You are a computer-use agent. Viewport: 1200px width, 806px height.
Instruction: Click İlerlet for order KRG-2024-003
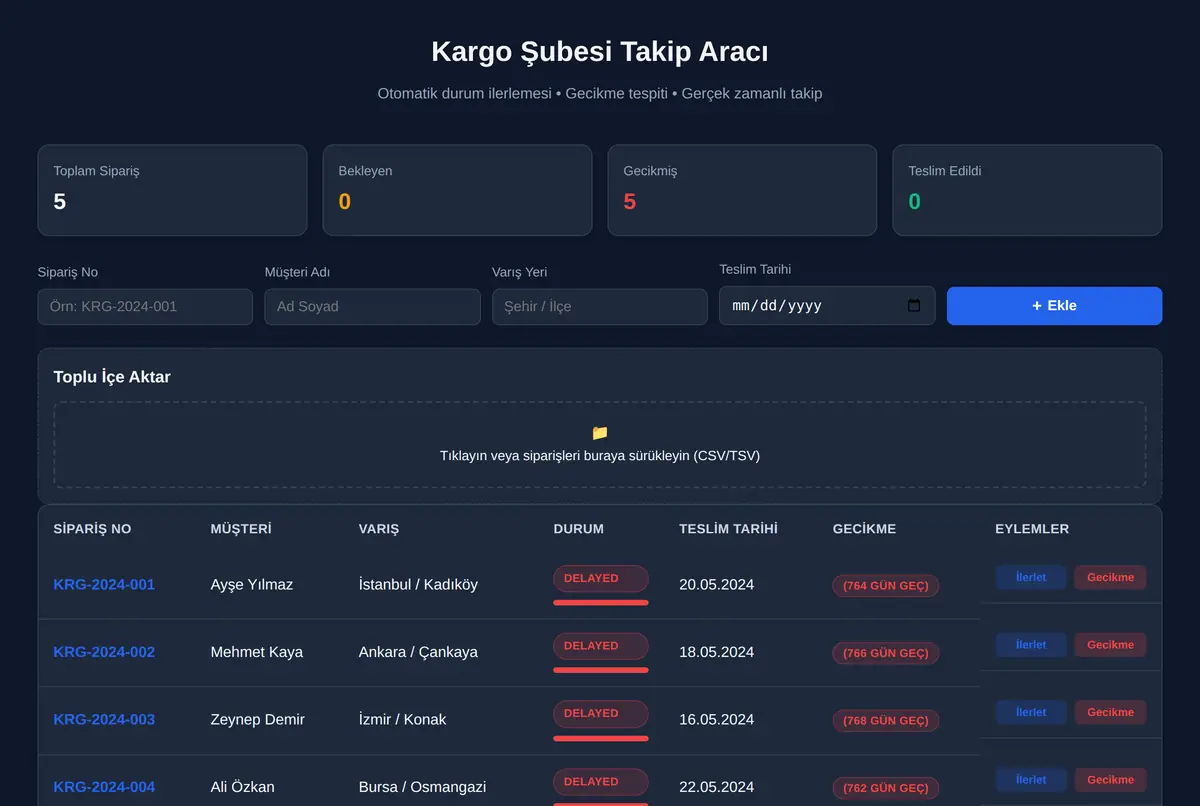tap(1031, 712)
